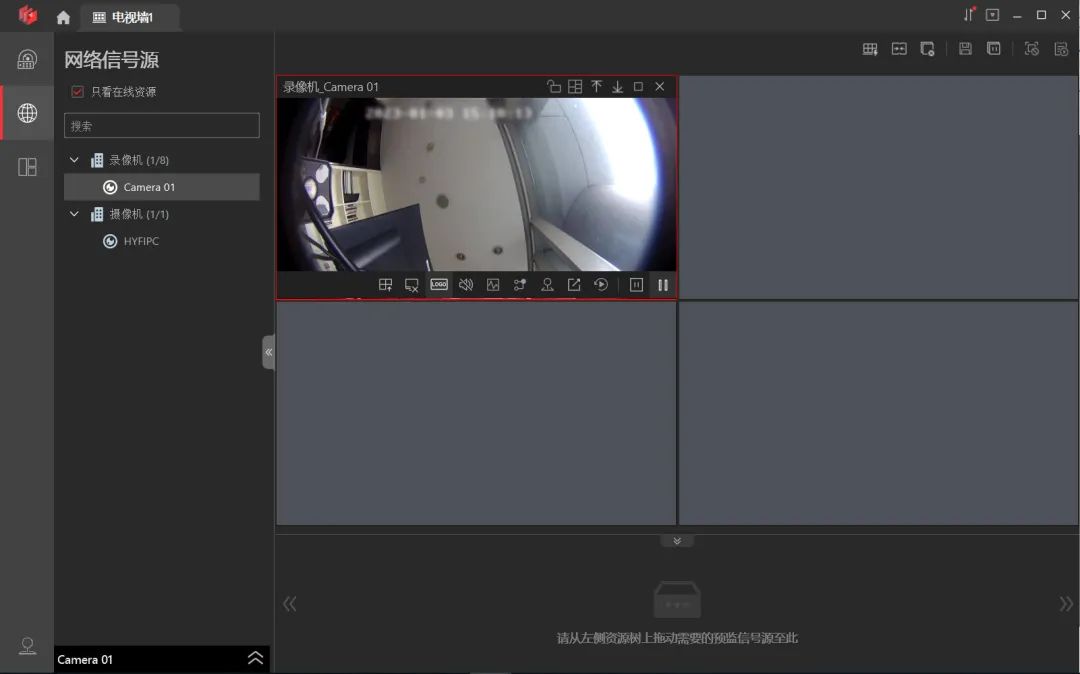Split the window using the grid icon
The width and height of the screenshot is (1080, 674).
coord(575,87)
